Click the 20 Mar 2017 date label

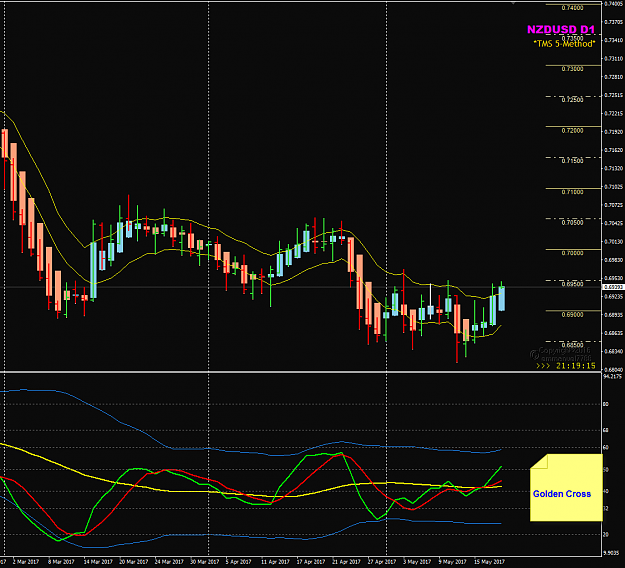click(134, 562)
